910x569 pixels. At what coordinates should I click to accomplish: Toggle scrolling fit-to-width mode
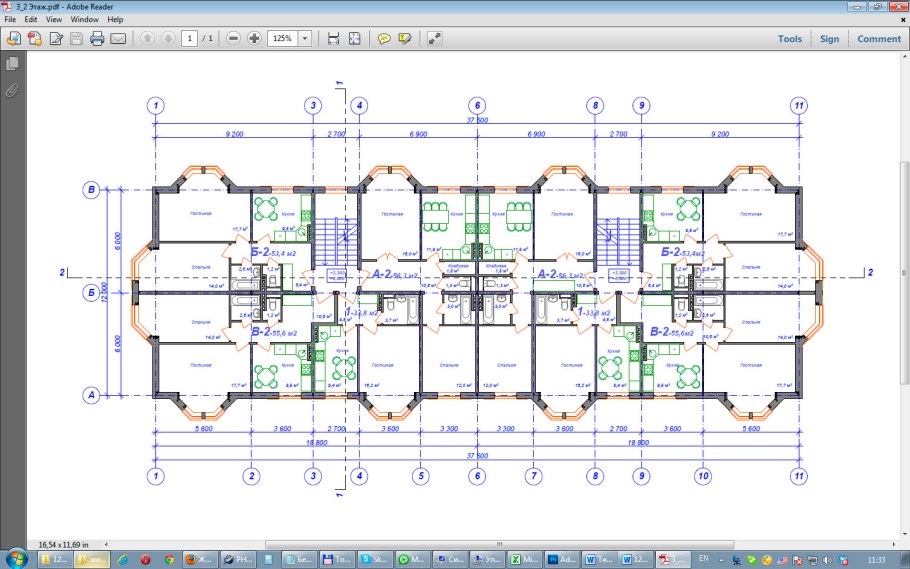[x=333, y=39]
